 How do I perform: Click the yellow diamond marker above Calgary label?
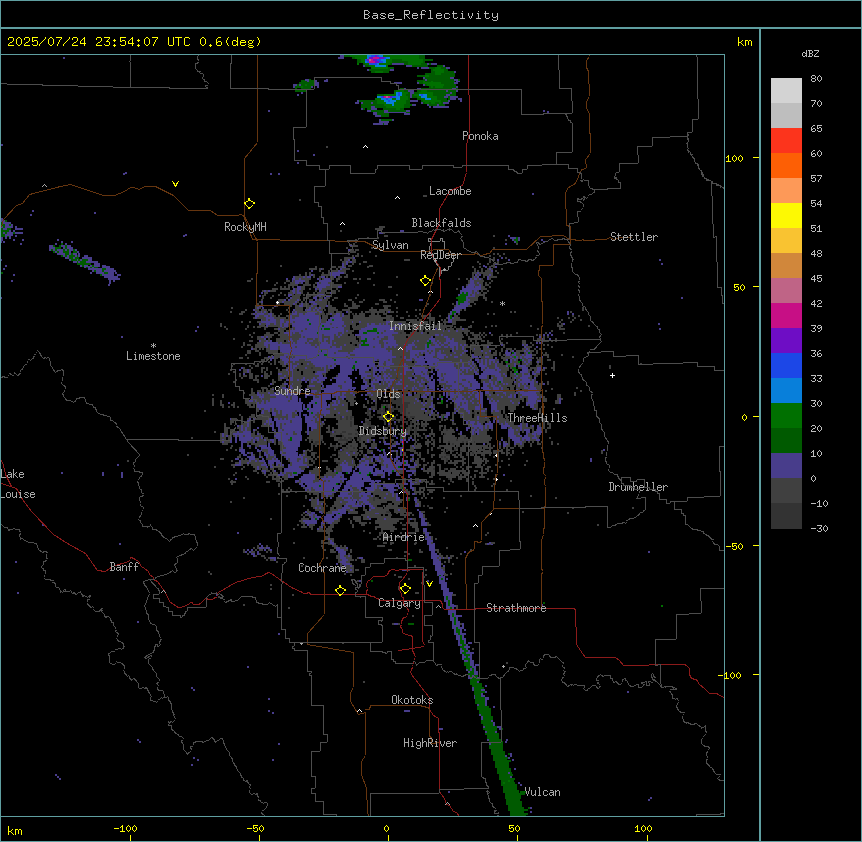click(x=405, y=589)
